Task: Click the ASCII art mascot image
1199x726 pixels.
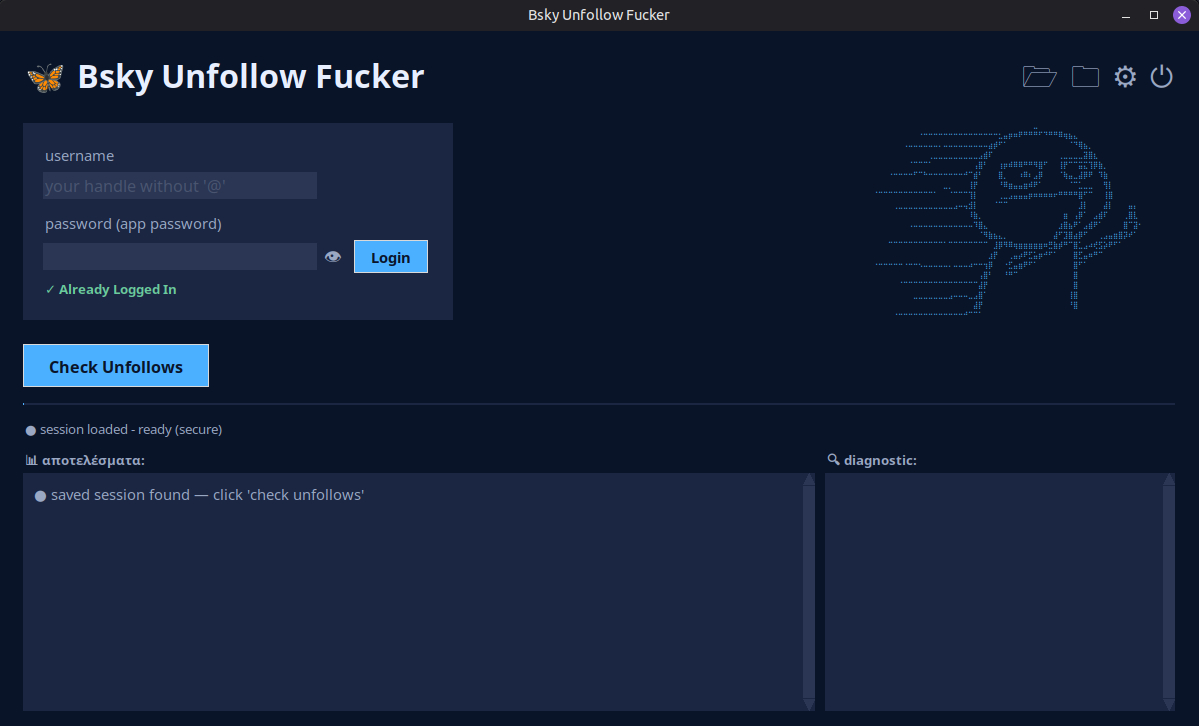Action: click(1008, 222)
